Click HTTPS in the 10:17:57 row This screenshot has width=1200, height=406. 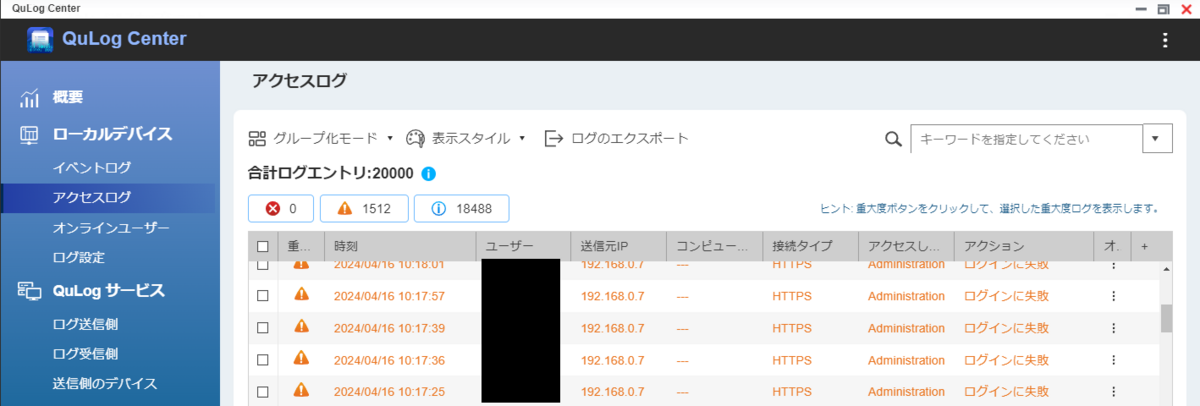(792, 296)
